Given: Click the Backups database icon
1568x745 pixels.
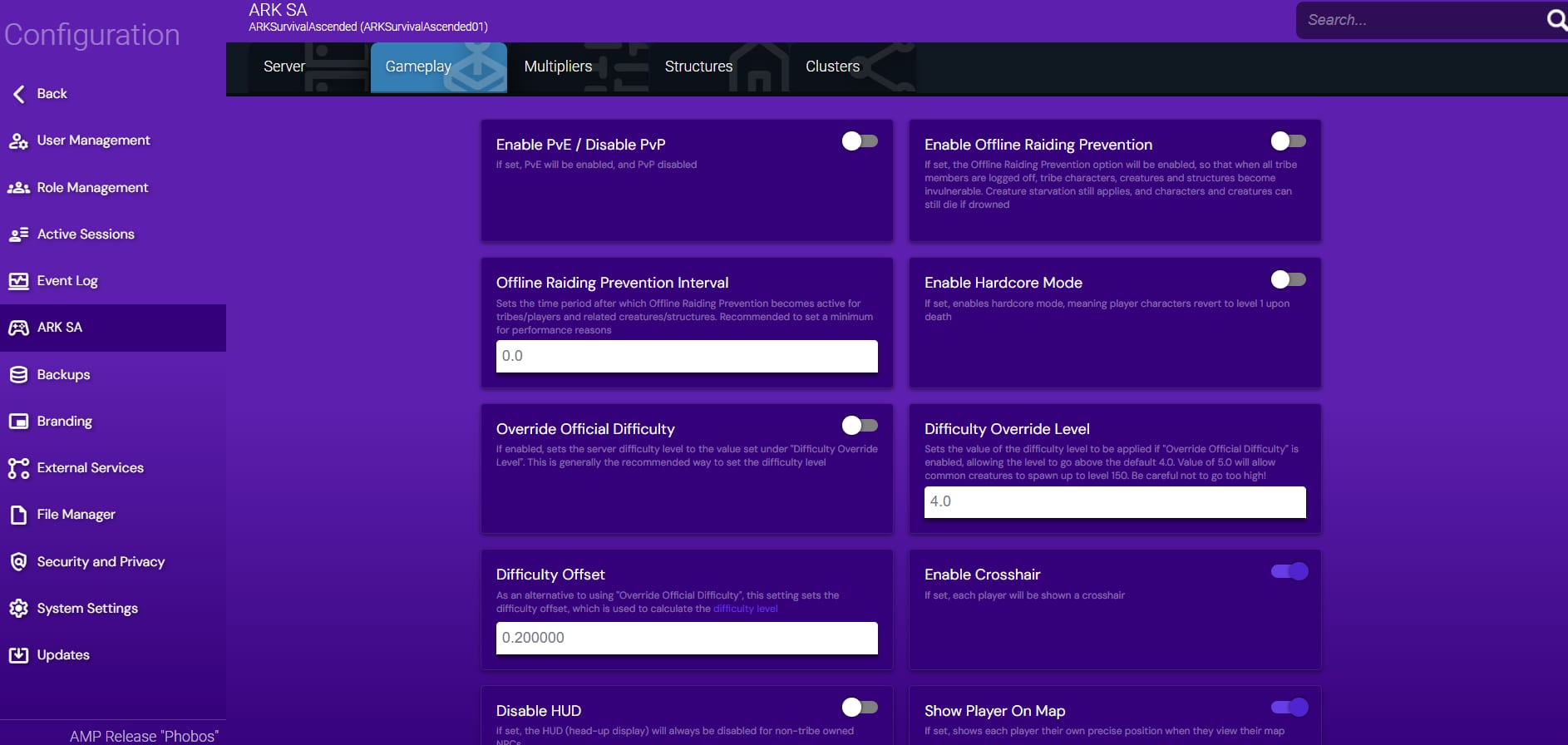Looking at the screenshot, I should 18,375.
